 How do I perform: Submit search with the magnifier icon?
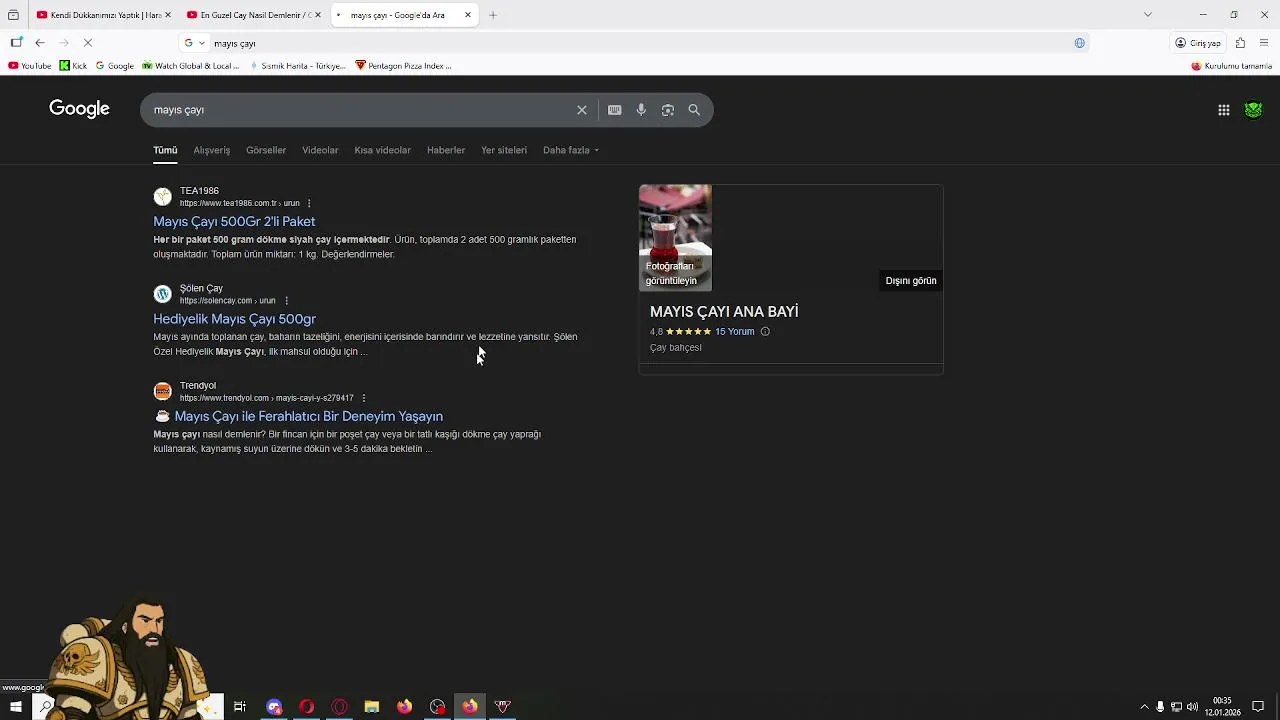coord(694,110)
